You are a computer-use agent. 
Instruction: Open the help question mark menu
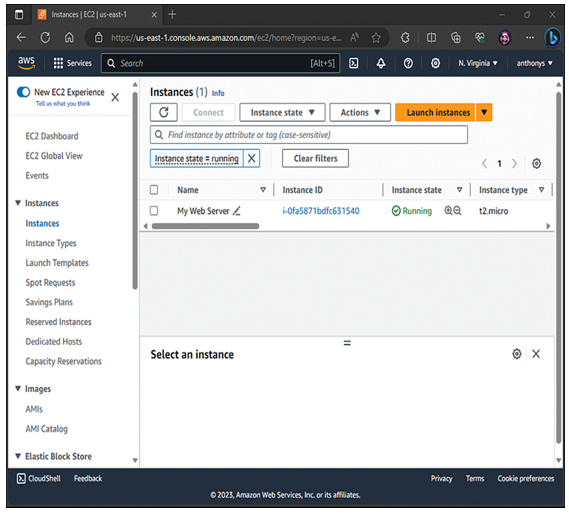408,63
